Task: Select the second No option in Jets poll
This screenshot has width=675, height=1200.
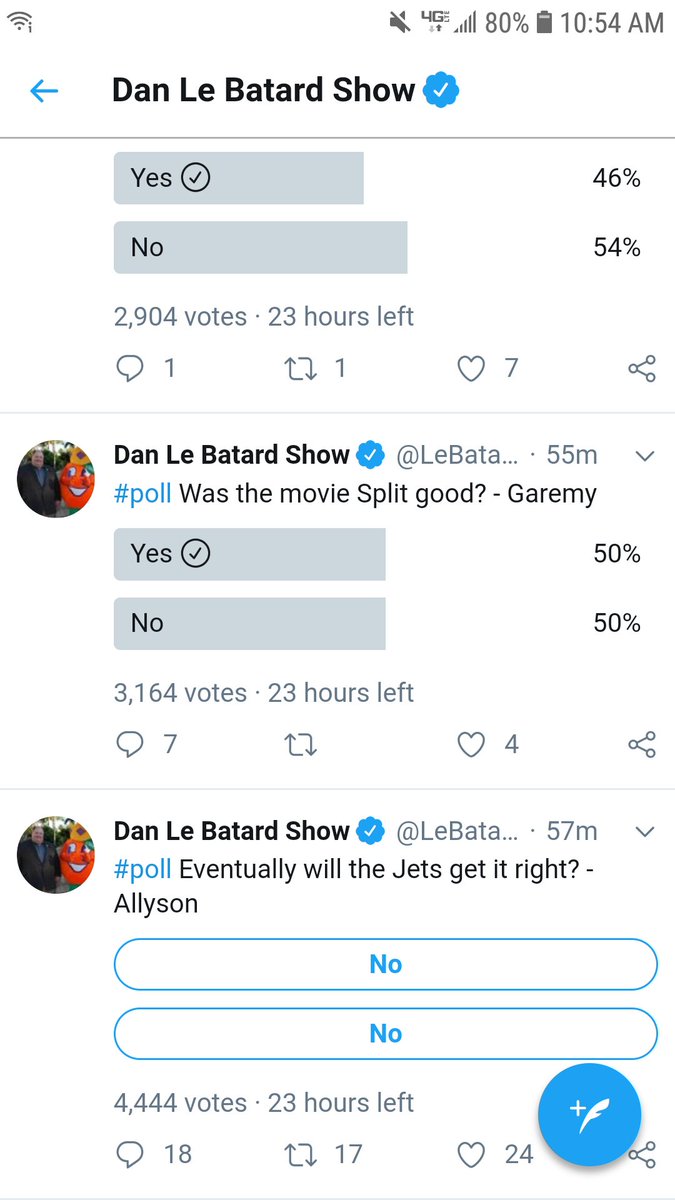Action: pyautogui.click(x=386, y=1034)
